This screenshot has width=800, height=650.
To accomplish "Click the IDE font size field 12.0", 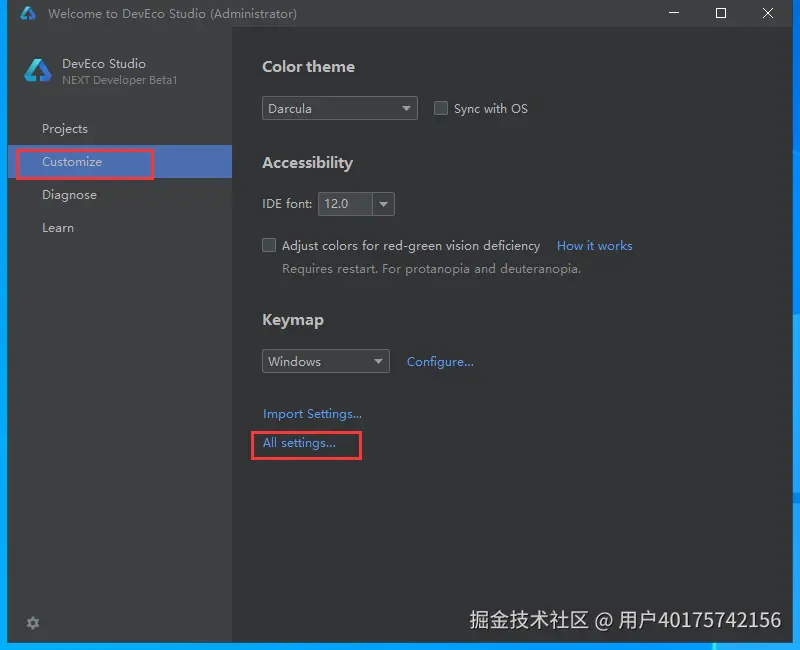I will point(345,204).
